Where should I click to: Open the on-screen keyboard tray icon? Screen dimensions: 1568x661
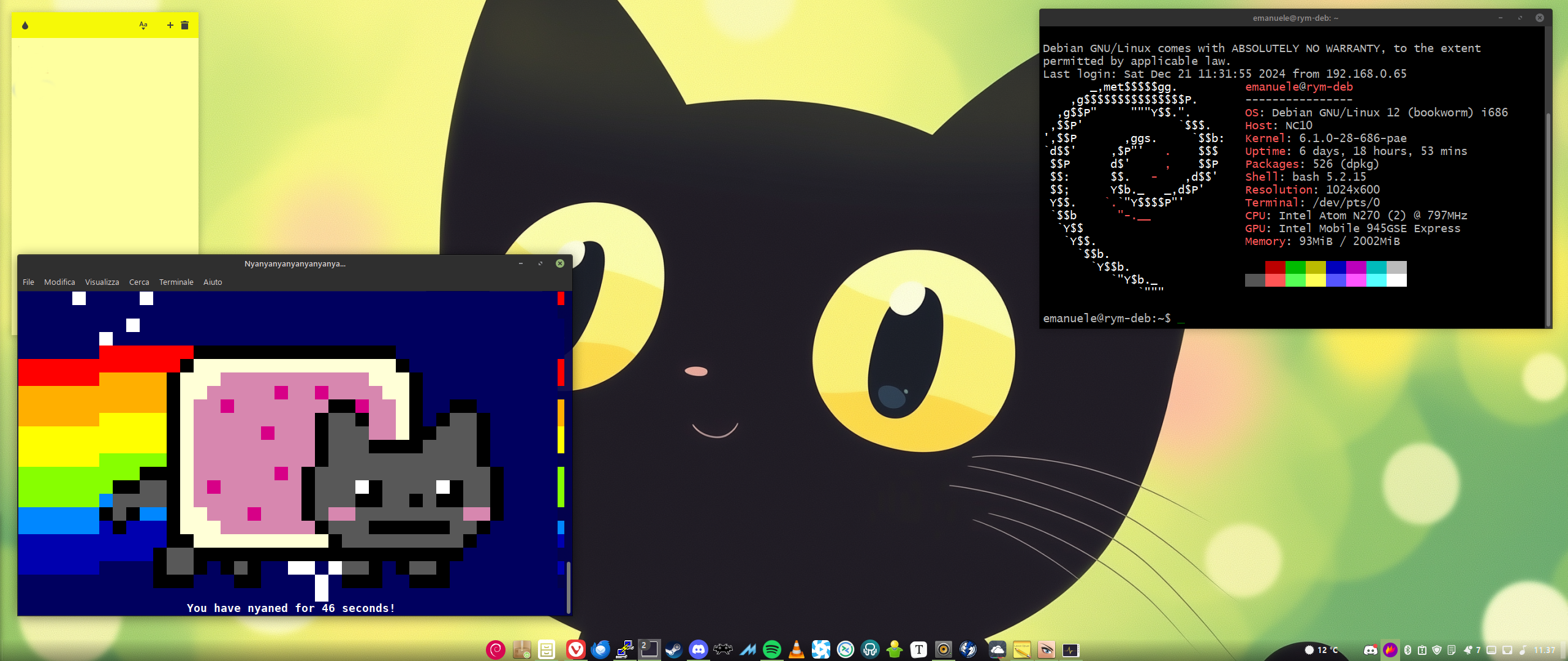pyautogui.click(x=1491, y=650)
